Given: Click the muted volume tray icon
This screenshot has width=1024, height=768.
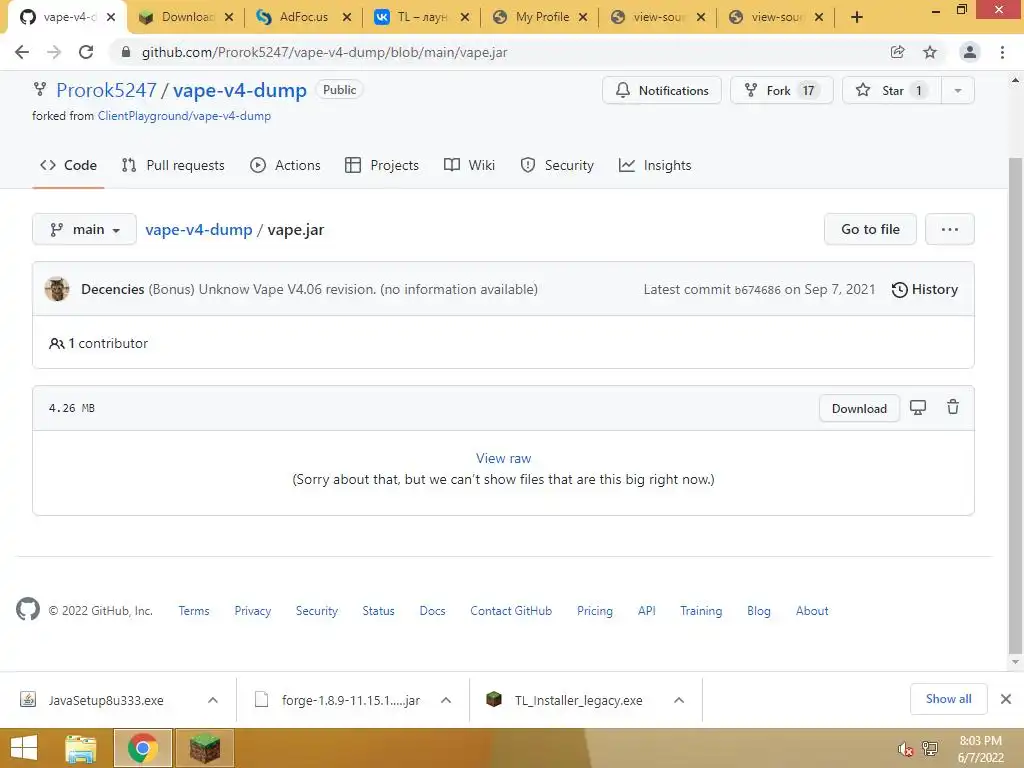Looking at the screenshot, I should [x=904, y=748].
